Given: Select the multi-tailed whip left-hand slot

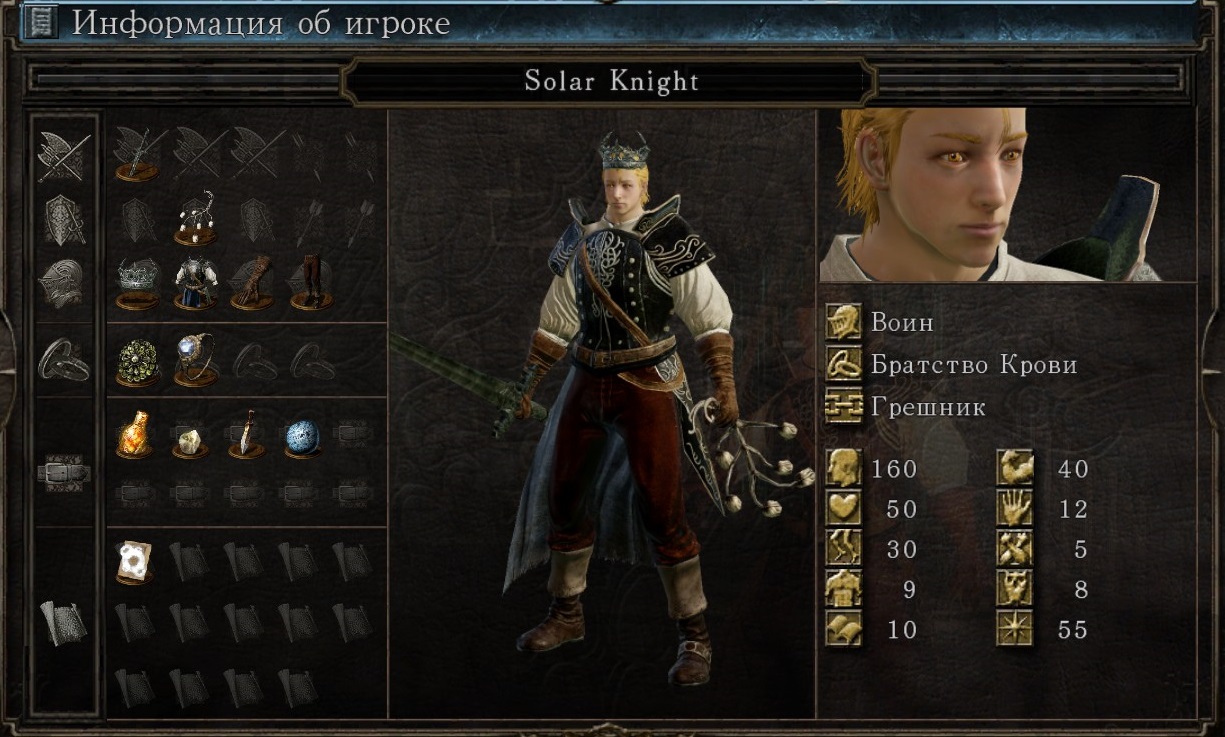Looking at the screenshot, I should click(195, 219).
